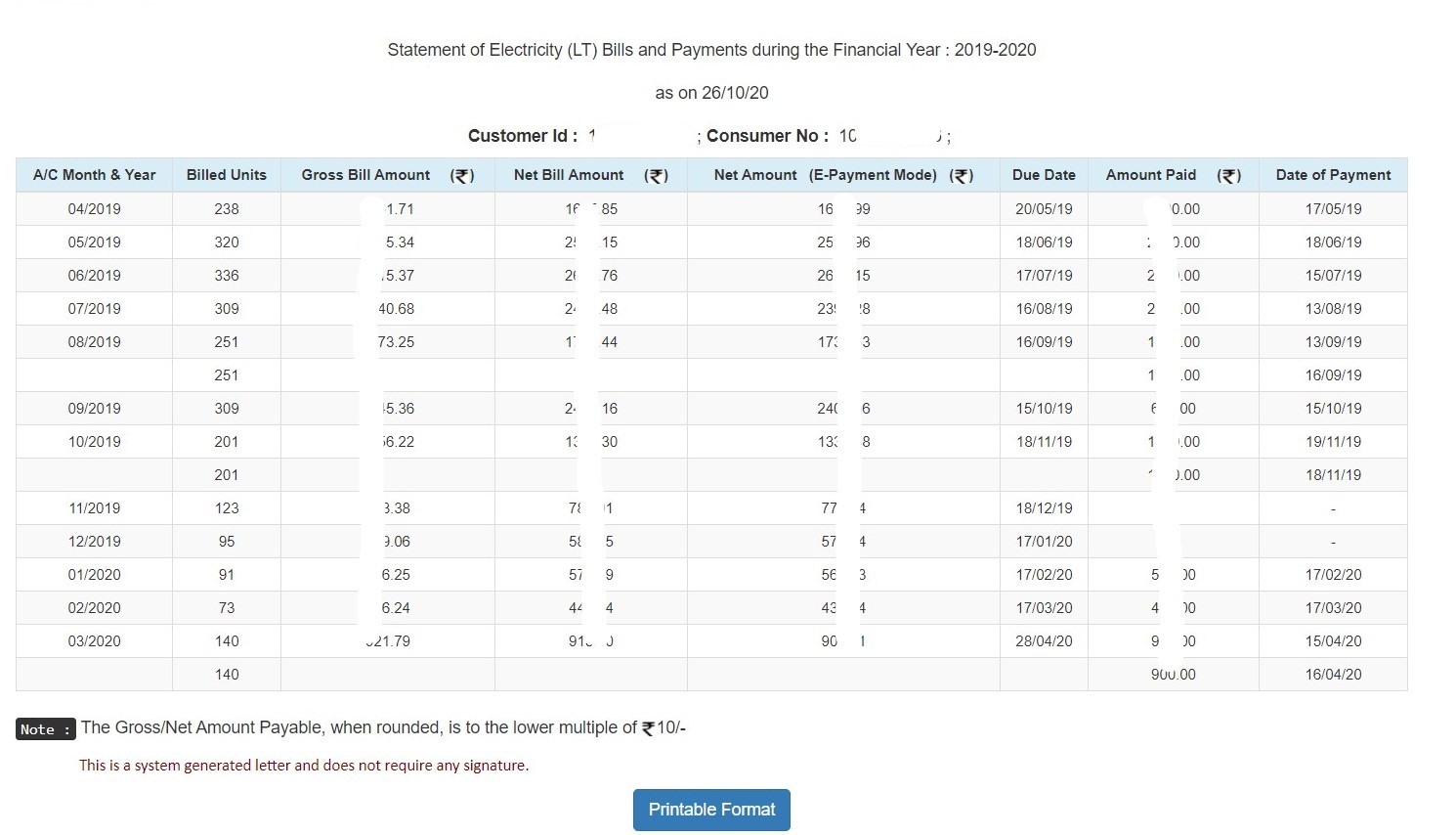
Task: Select the Billed Units column header
Action: tap(226, 175)
